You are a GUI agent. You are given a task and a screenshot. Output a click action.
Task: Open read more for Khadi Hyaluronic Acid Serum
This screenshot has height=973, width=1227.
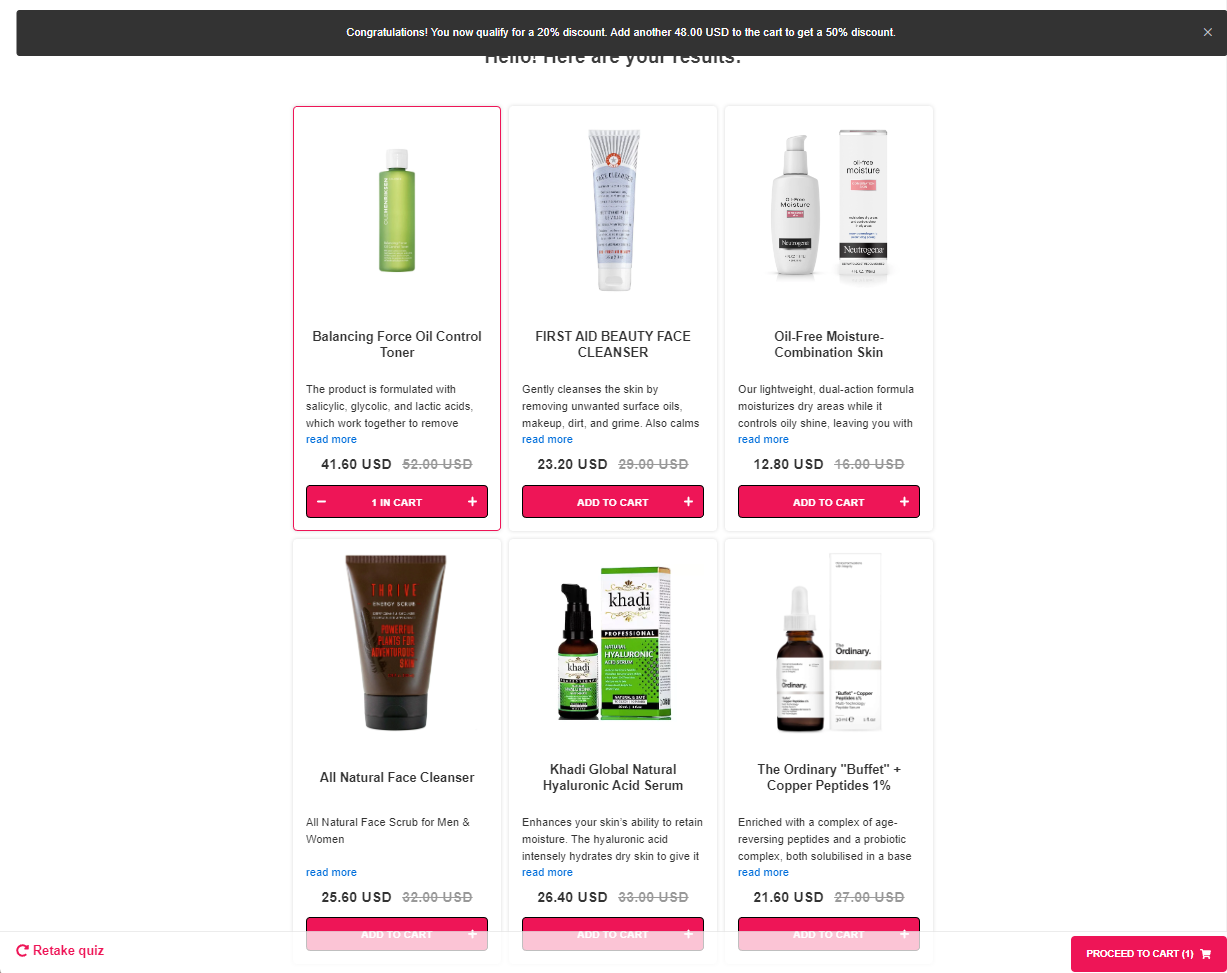pyautogui.click(x=547, y=873)
